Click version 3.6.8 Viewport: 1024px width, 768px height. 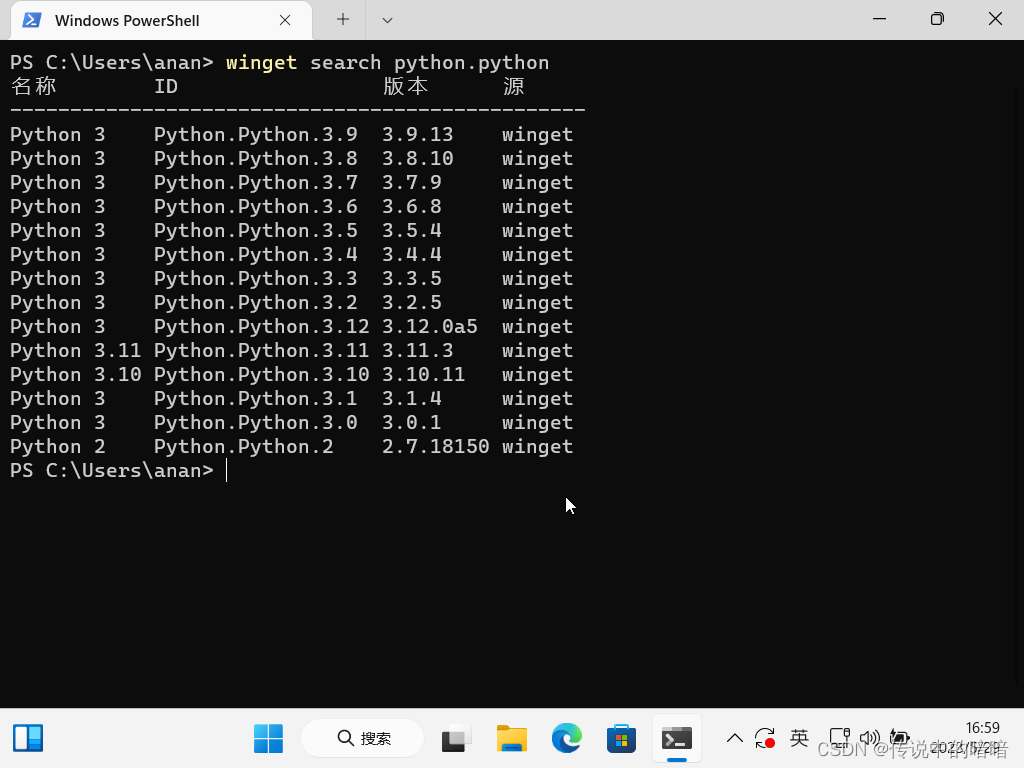[x=411, y=207]
